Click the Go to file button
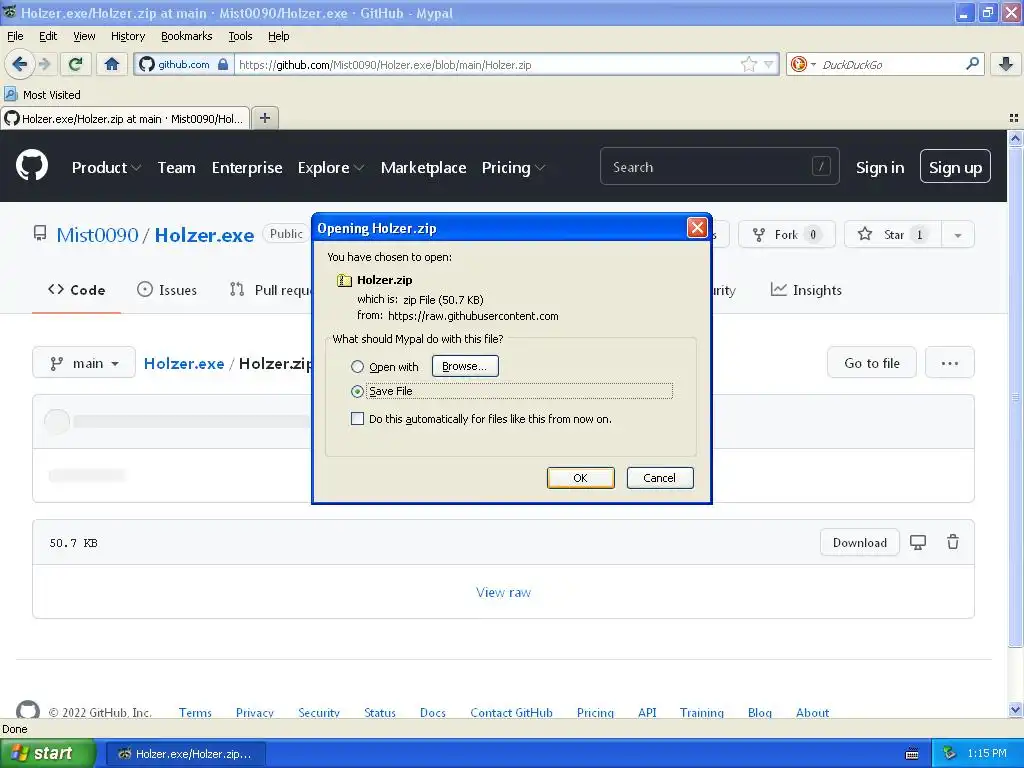Image resolution: width=1024 pixels, height=768 pixels. point(872,363)
